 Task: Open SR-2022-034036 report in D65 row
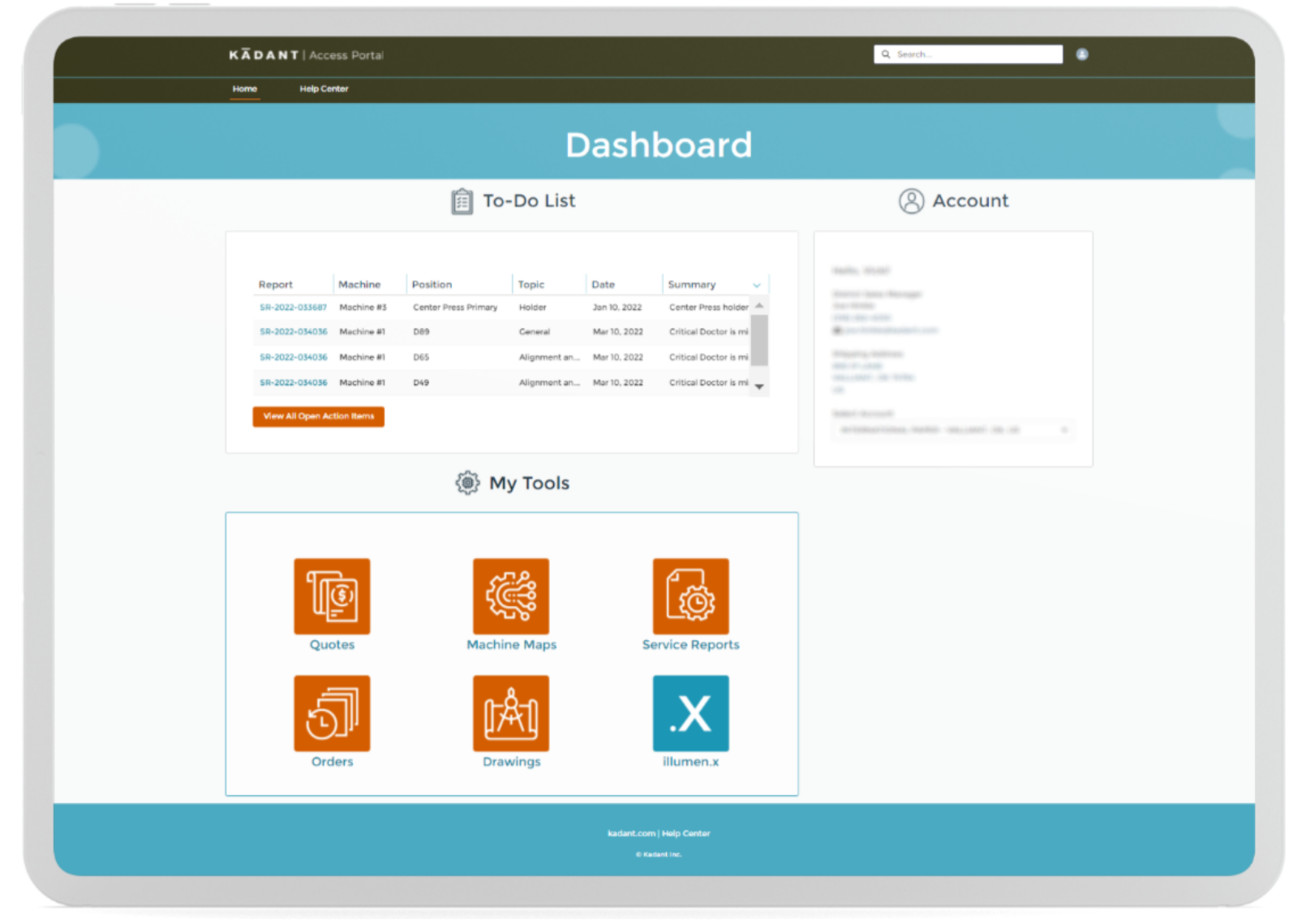pos(293,357)
